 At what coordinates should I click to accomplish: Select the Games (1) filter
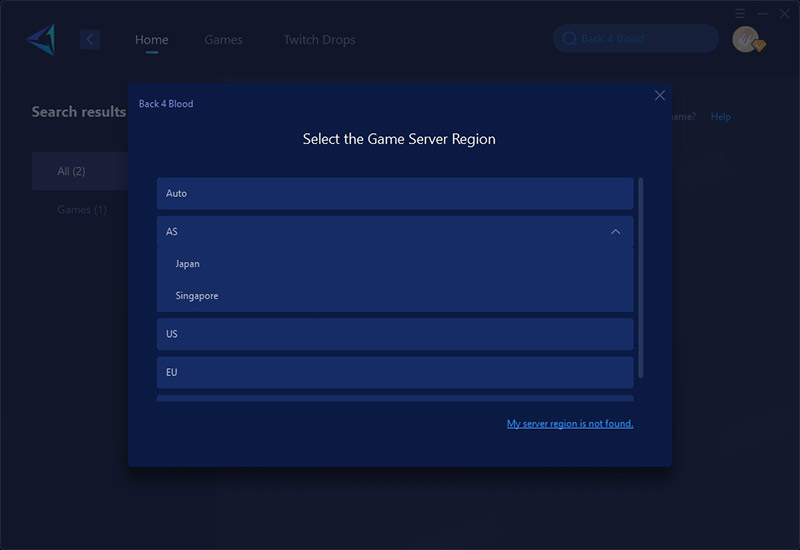pyautogui.click(x=82, y=210)
